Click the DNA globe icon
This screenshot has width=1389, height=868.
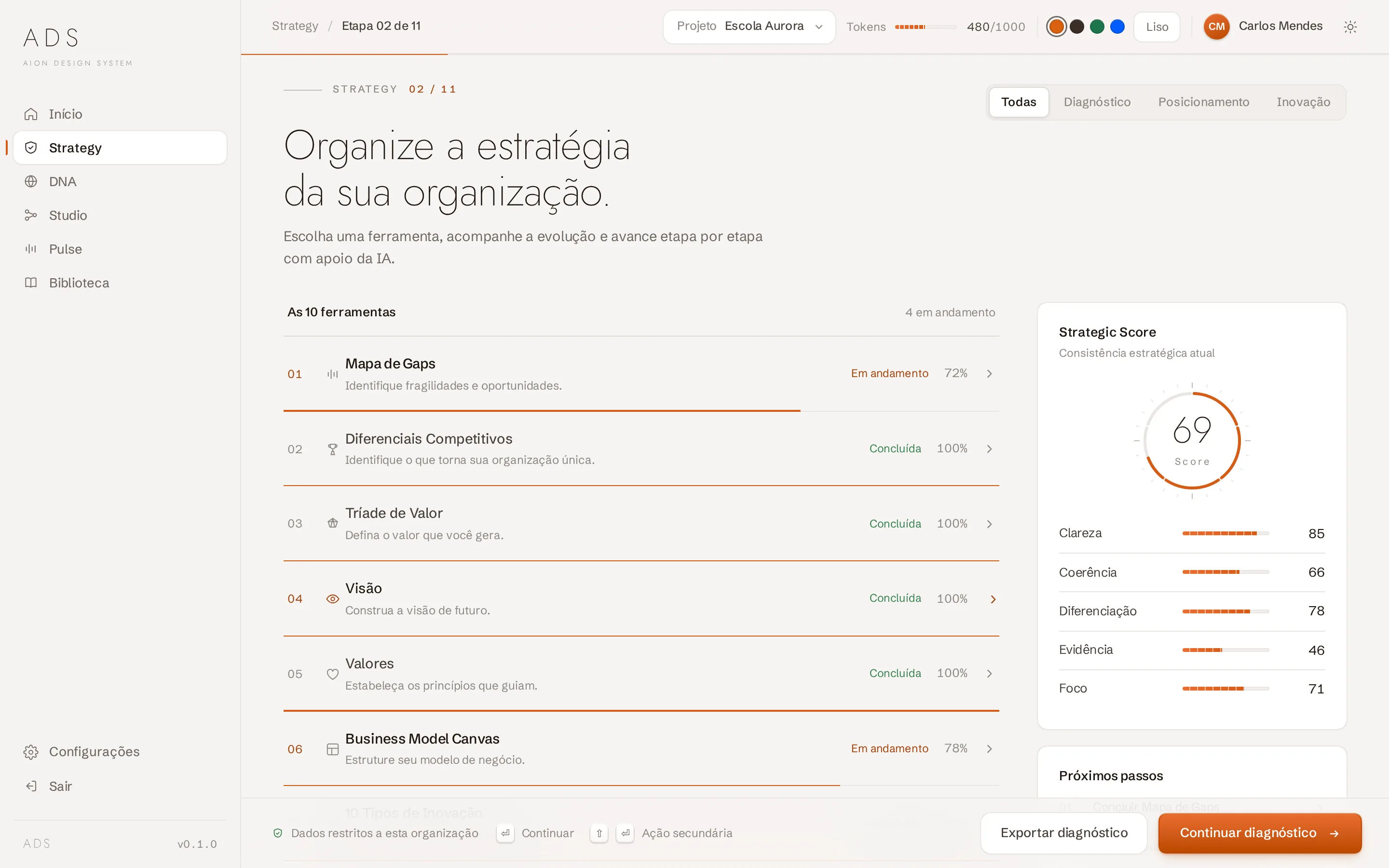coord(31,181)
